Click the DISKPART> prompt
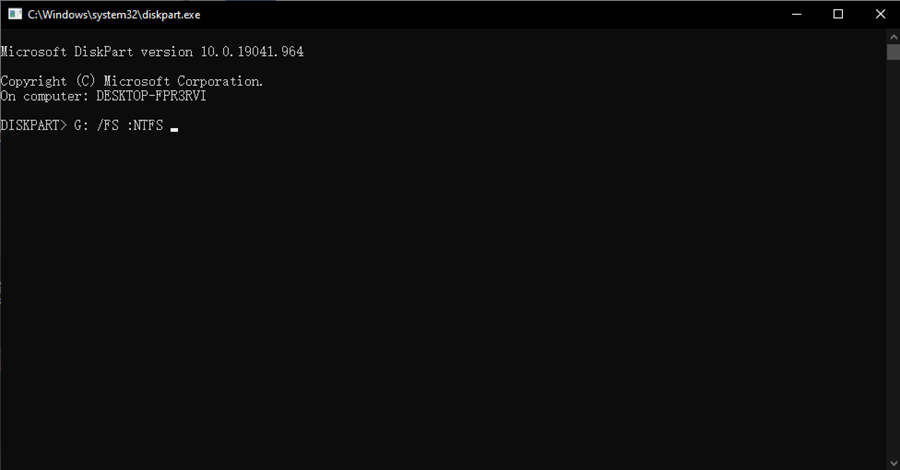Screen dimensions: 900x470 point(33,125)
